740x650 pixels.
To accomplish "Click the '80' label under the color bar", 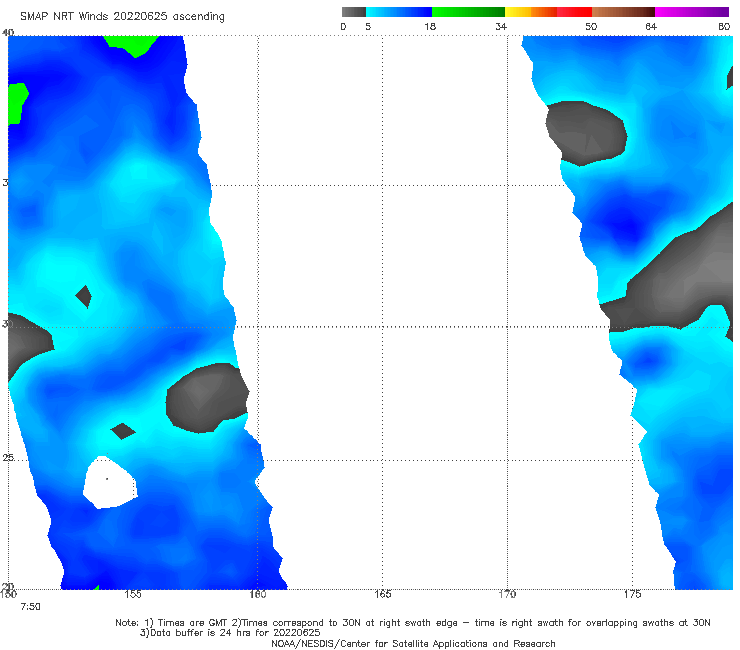I will pyautogui.click(x=724, y=27).
